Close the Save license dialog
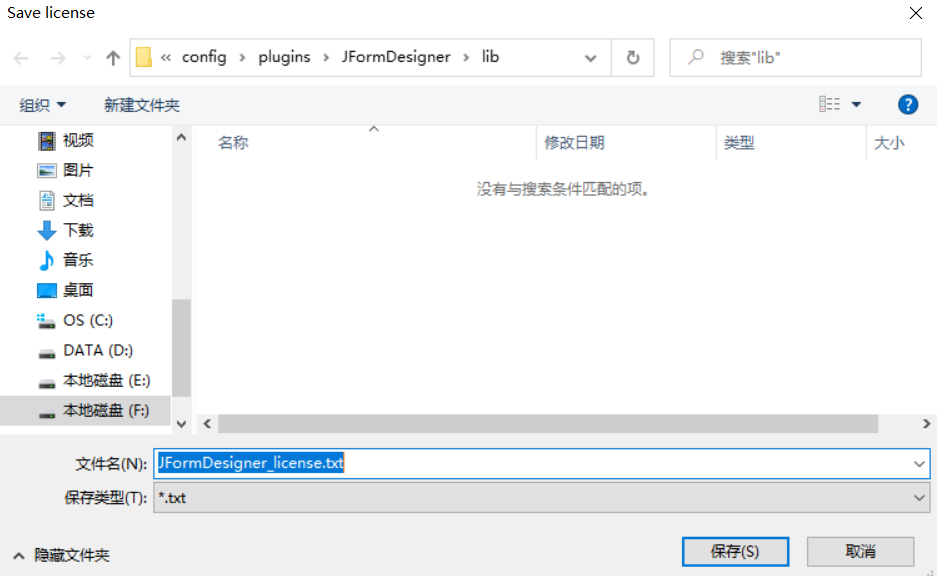 pyautogui.click(x=915, y=13)
